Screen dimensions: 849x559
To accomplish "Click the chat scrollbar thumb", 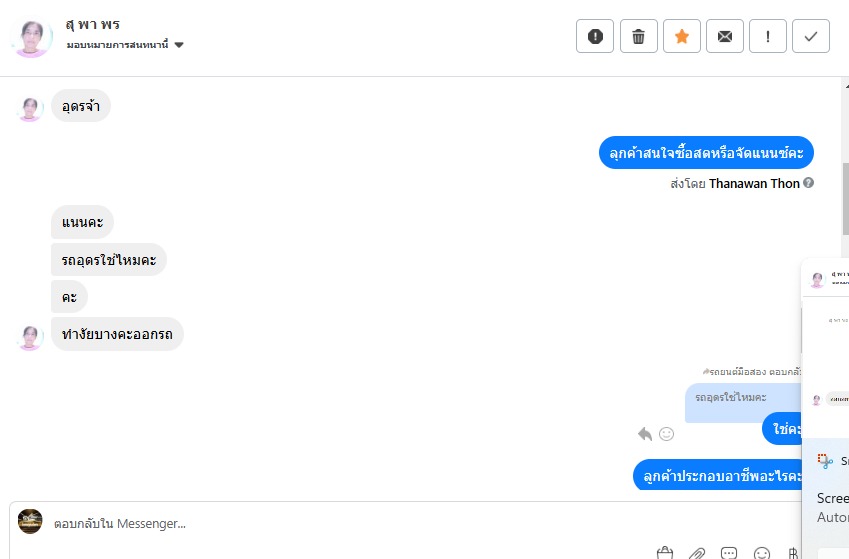I will [x=845, y=199].
